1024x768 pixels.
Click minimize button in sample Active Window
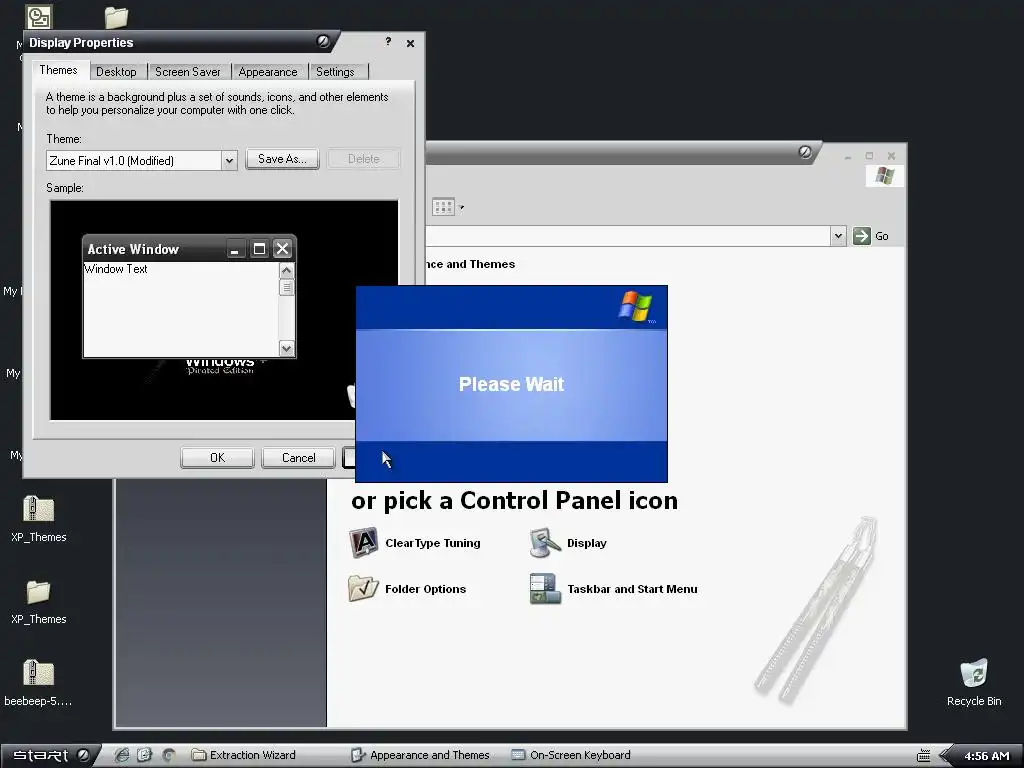235,249
